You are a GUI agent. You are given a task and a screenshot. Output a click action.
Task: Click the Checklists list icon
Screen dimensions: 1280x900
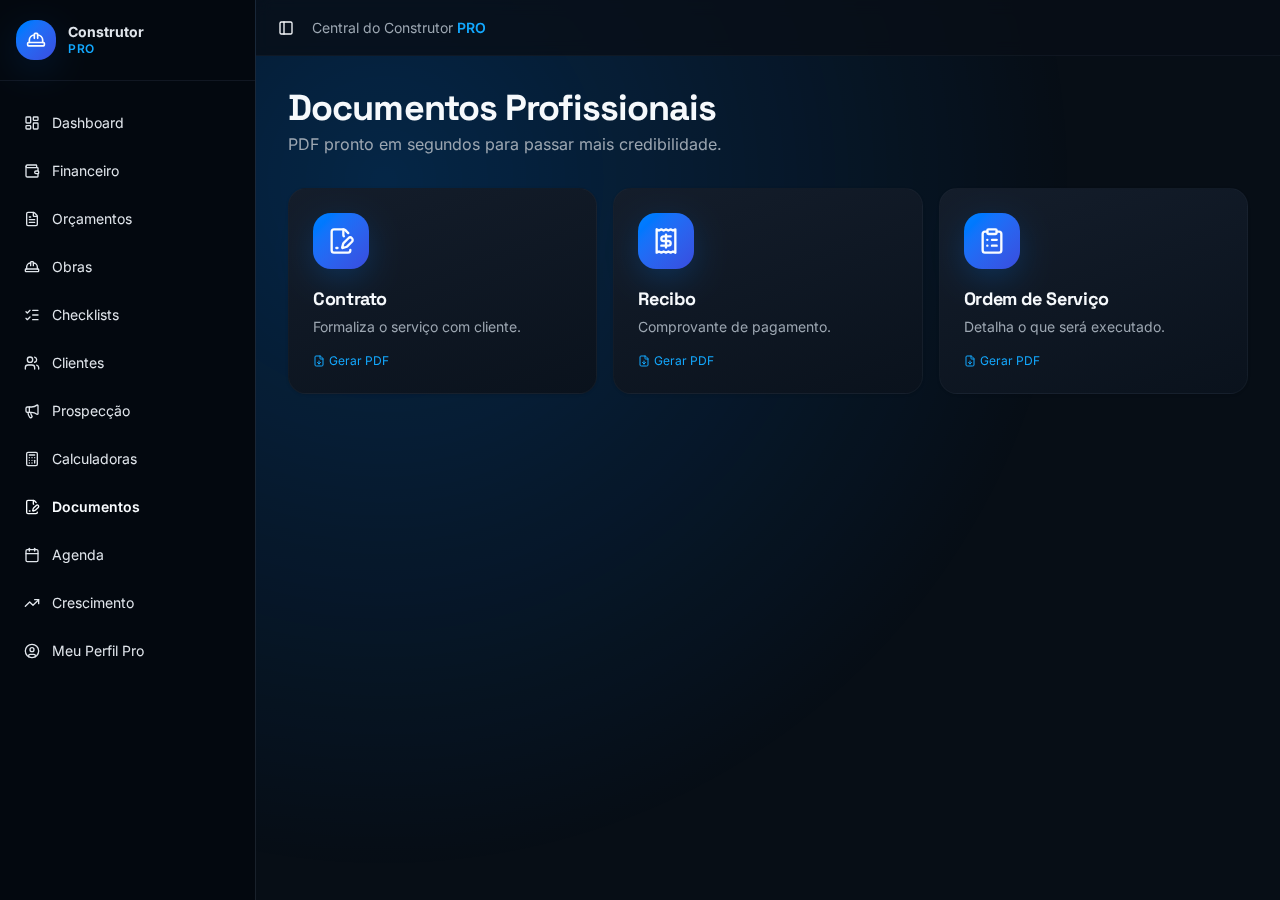click(x=32, y=315)
